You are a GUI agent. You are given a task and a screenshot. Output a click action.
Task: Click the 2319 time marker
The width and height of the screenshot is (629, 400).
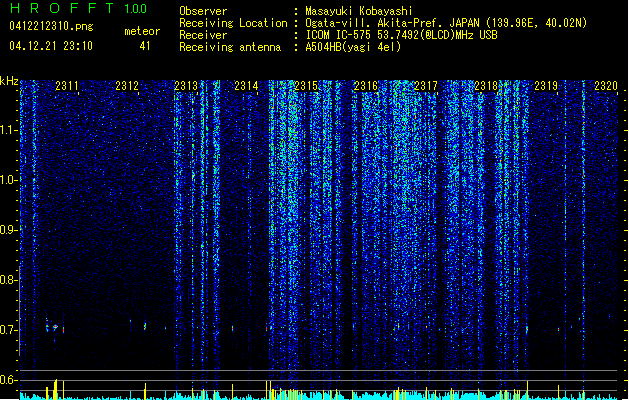click(x=546, y=86)
